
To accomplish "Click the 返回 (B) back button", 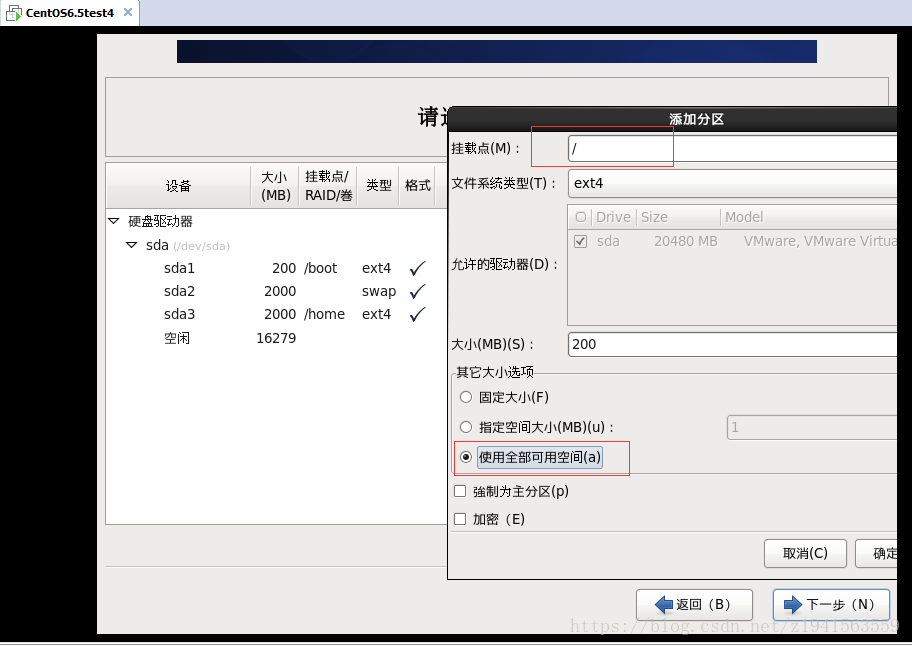I will tap(694, 605).
